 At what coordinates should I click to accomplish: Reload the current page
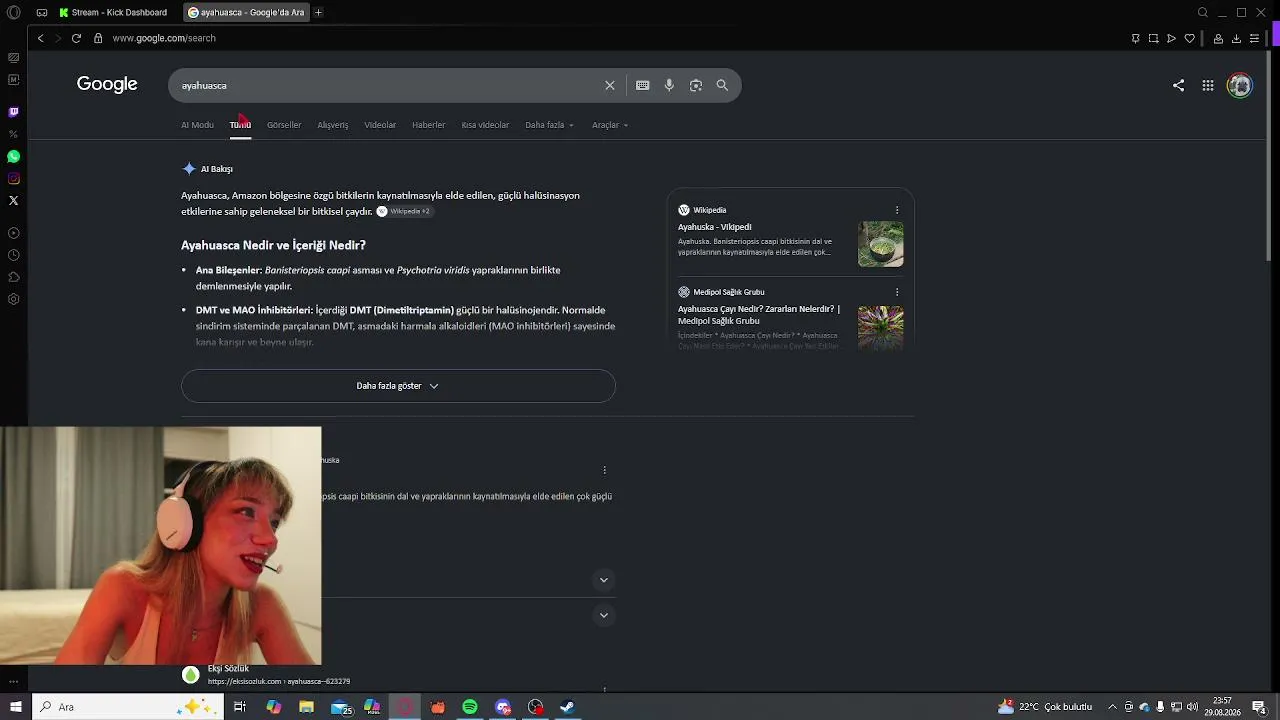click(x=76, y=38)
